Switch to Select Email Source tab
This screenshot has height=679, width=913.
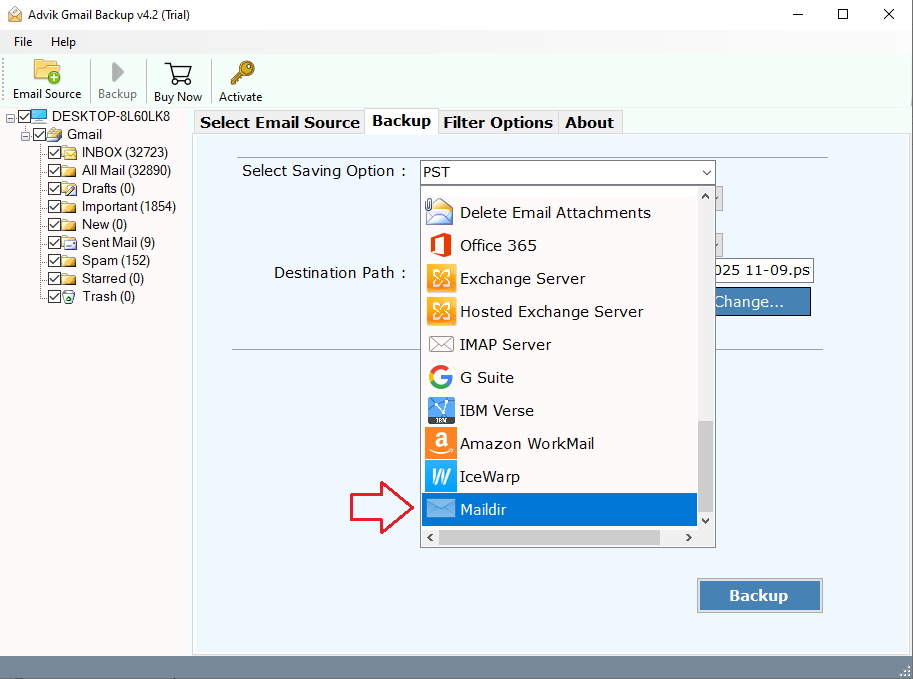(280, 122)
